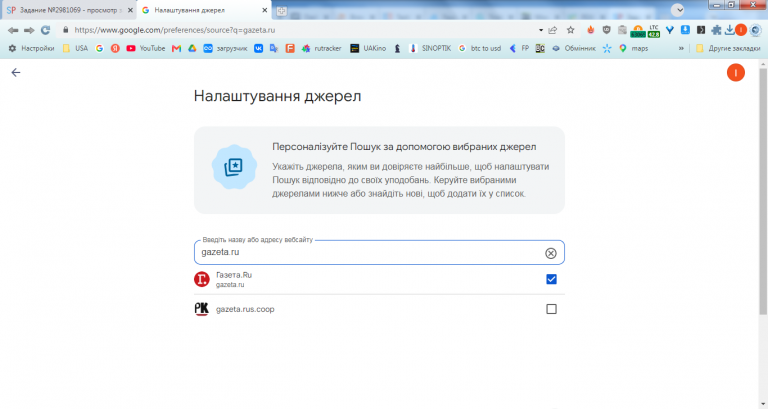This screenshot has height=409, width=768.
Task: Show browser downloads arrow icon
Action: tap(729, 30)
